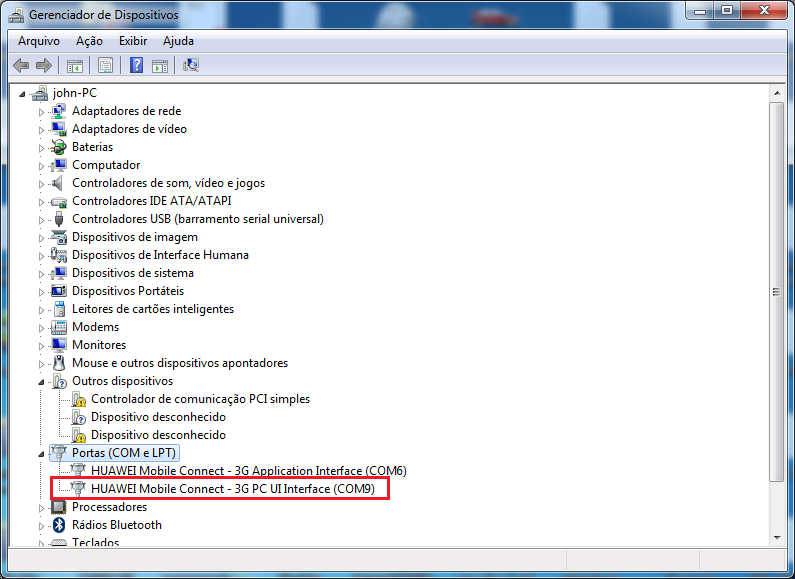Select the Computador label
Image resolution: width=795 pixels, height=579 pixels.
click(x=106, y=165)
